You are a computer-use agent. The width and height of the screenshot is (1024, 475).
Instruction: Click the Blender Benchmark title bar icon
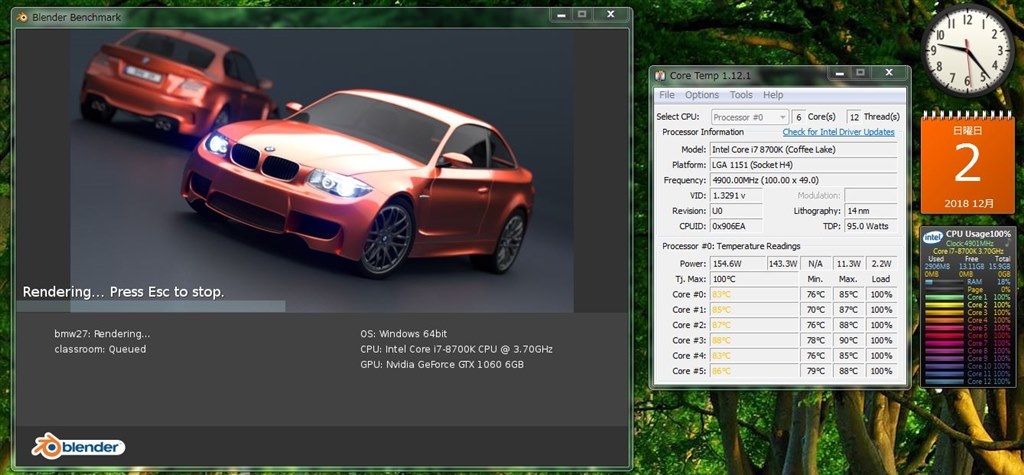(x=23, y=17)
